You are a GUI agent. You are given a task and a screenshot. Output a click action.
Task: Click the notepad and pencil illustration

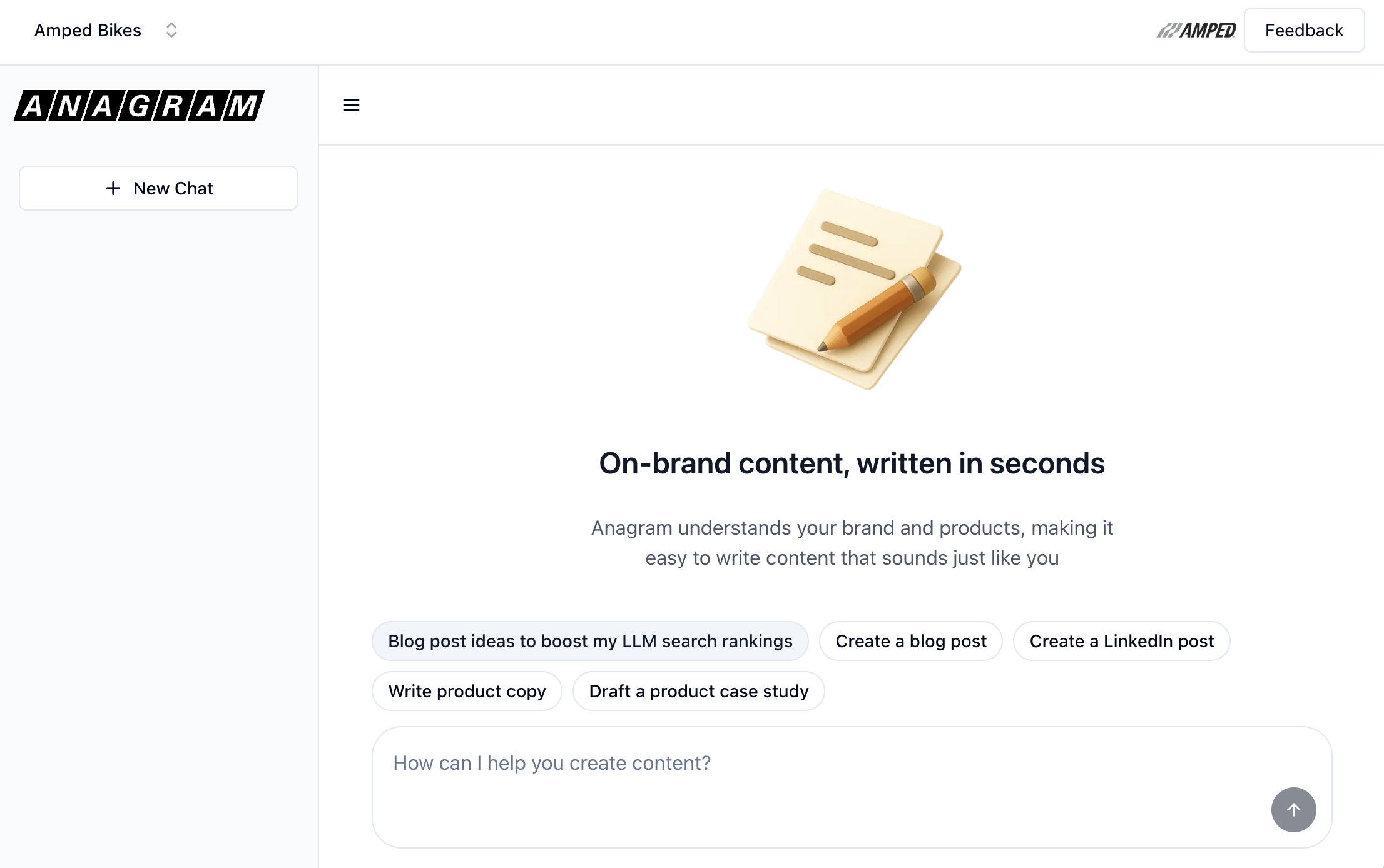tap(854, 290)
